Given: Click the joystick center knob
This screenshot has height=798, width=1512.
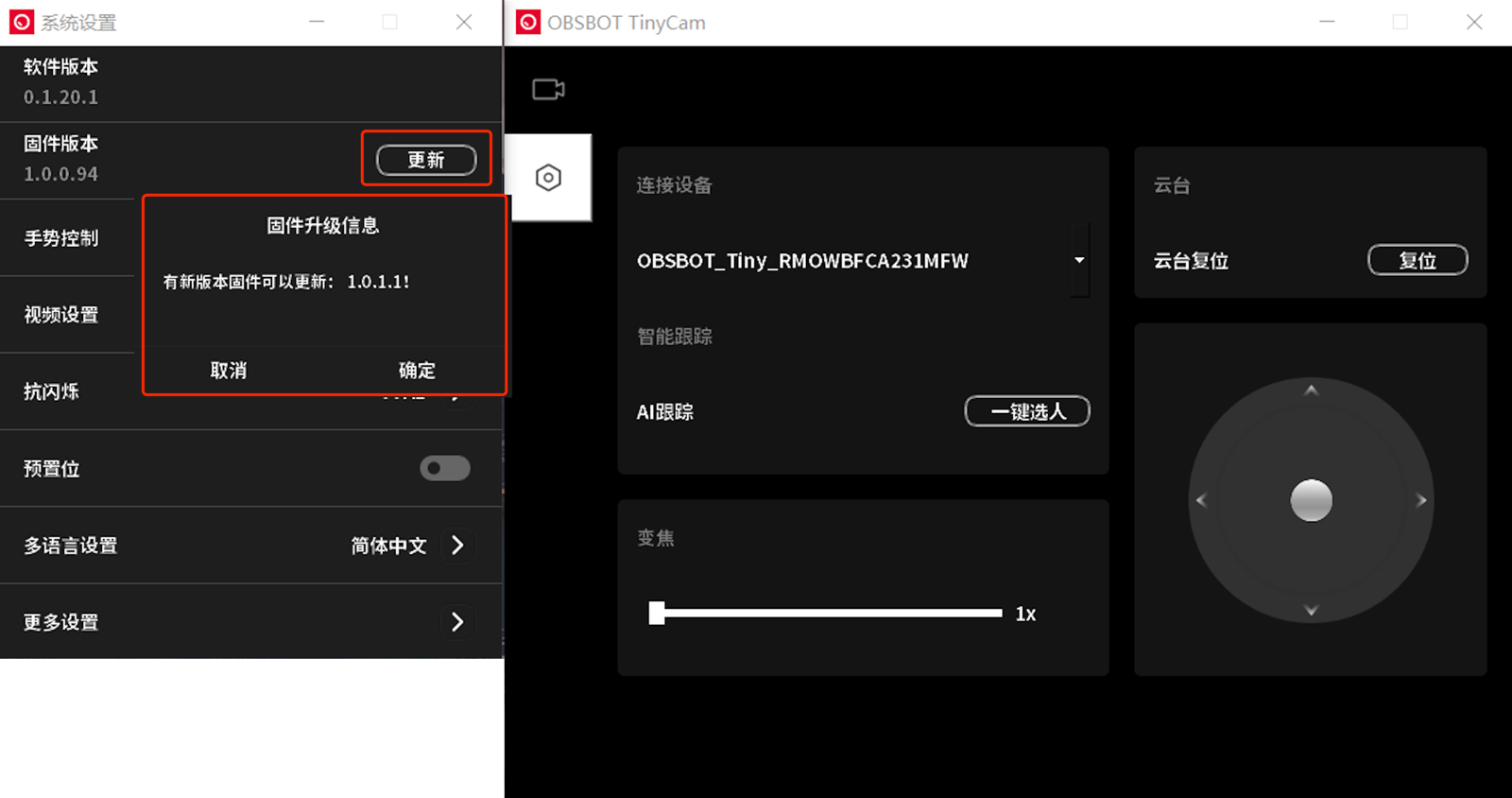Looking at the screenshot, I should click(x=1311, y=500).
